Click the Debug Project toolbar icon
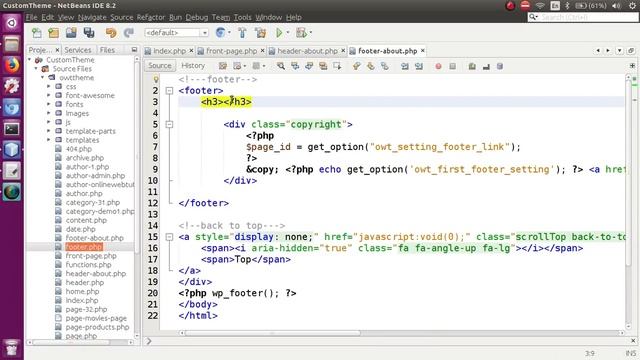Image resolution: width=640 pixels, height=360 pixels. click(301, 33)
